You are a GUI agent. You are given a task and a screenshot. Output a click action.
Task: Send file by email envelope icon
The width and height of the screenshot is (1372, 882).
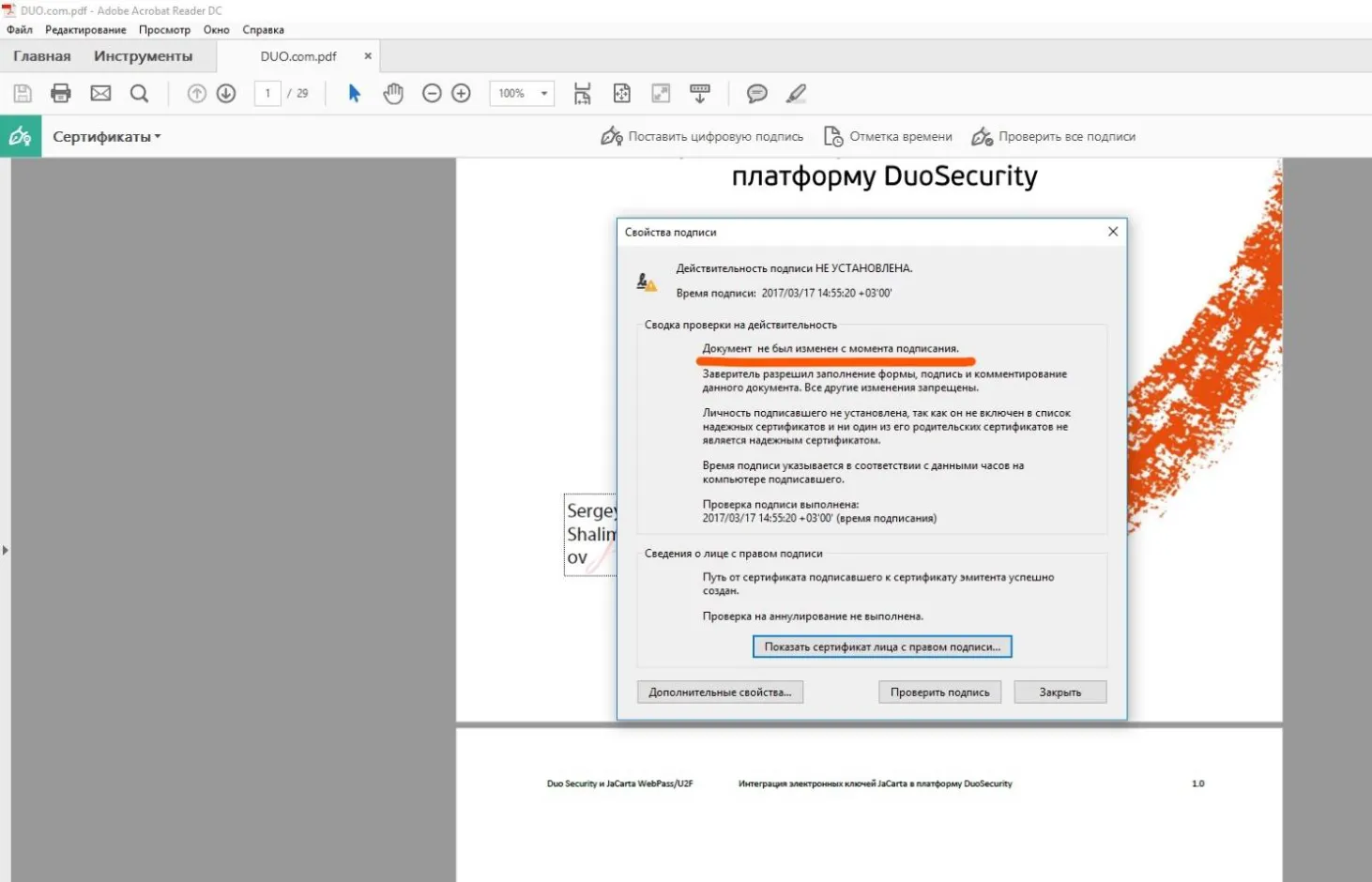(x=100, y=93)
